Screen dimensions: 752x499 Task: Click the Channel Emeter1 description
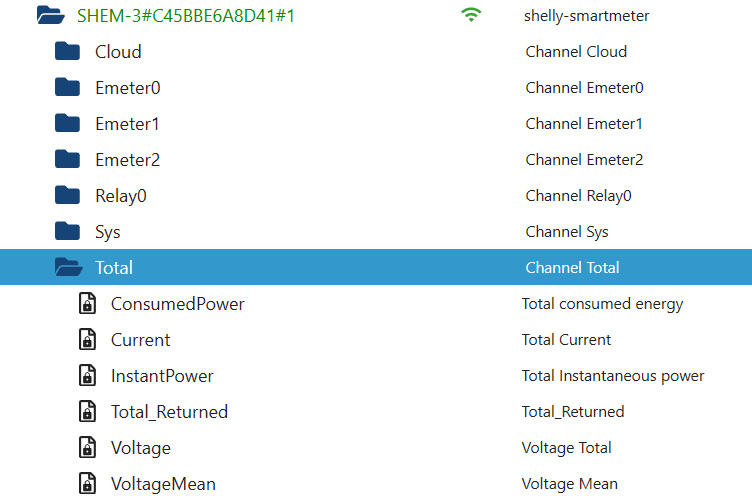tap(584, 123)
